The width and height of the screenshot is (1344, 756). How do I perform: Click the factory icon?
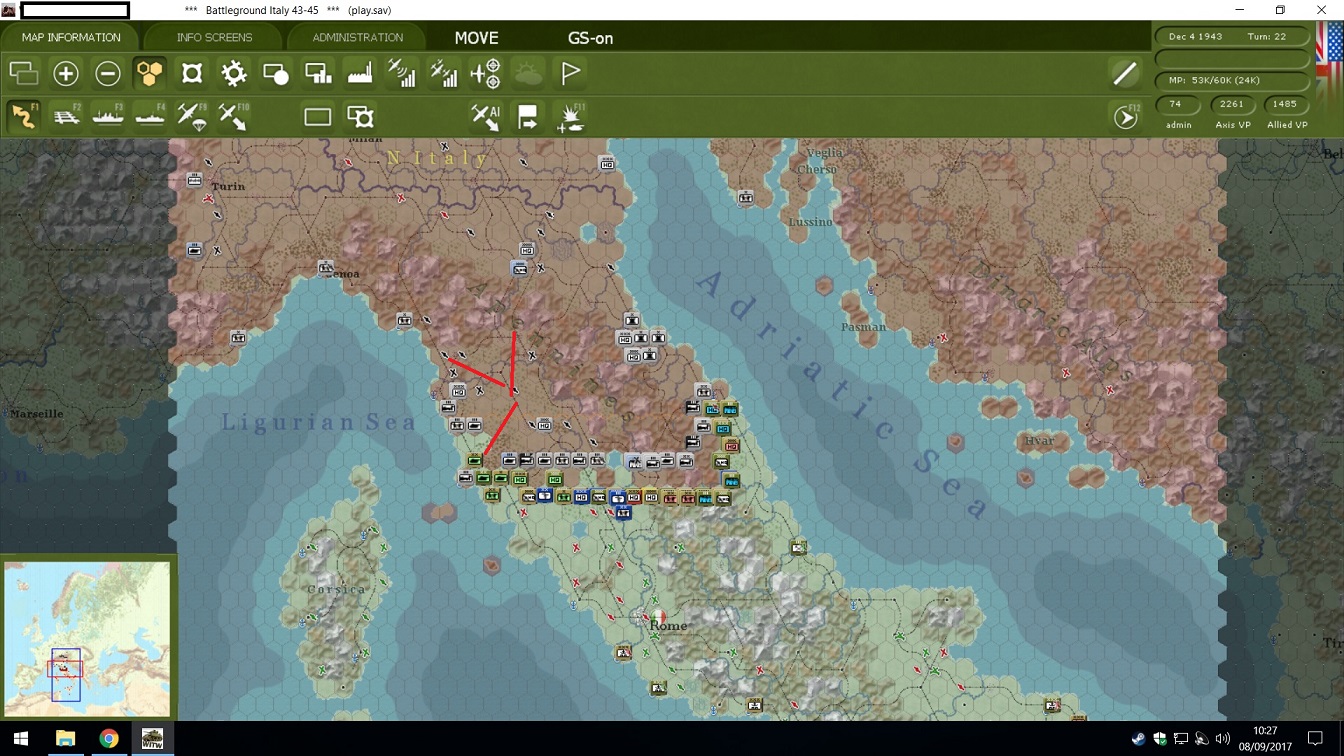pyautogui.click(x=360, y=73)
